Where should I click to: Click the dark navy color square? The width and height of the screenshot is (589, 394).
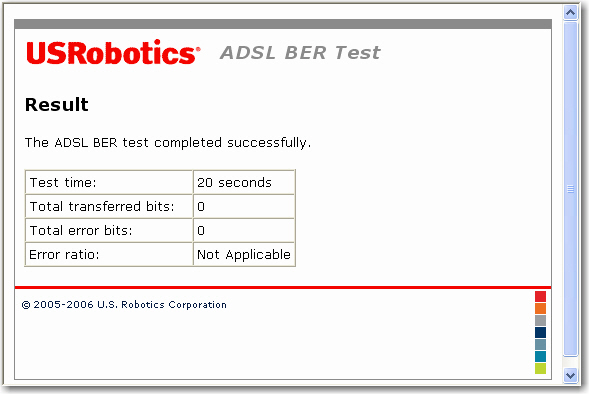coord(540,332)
